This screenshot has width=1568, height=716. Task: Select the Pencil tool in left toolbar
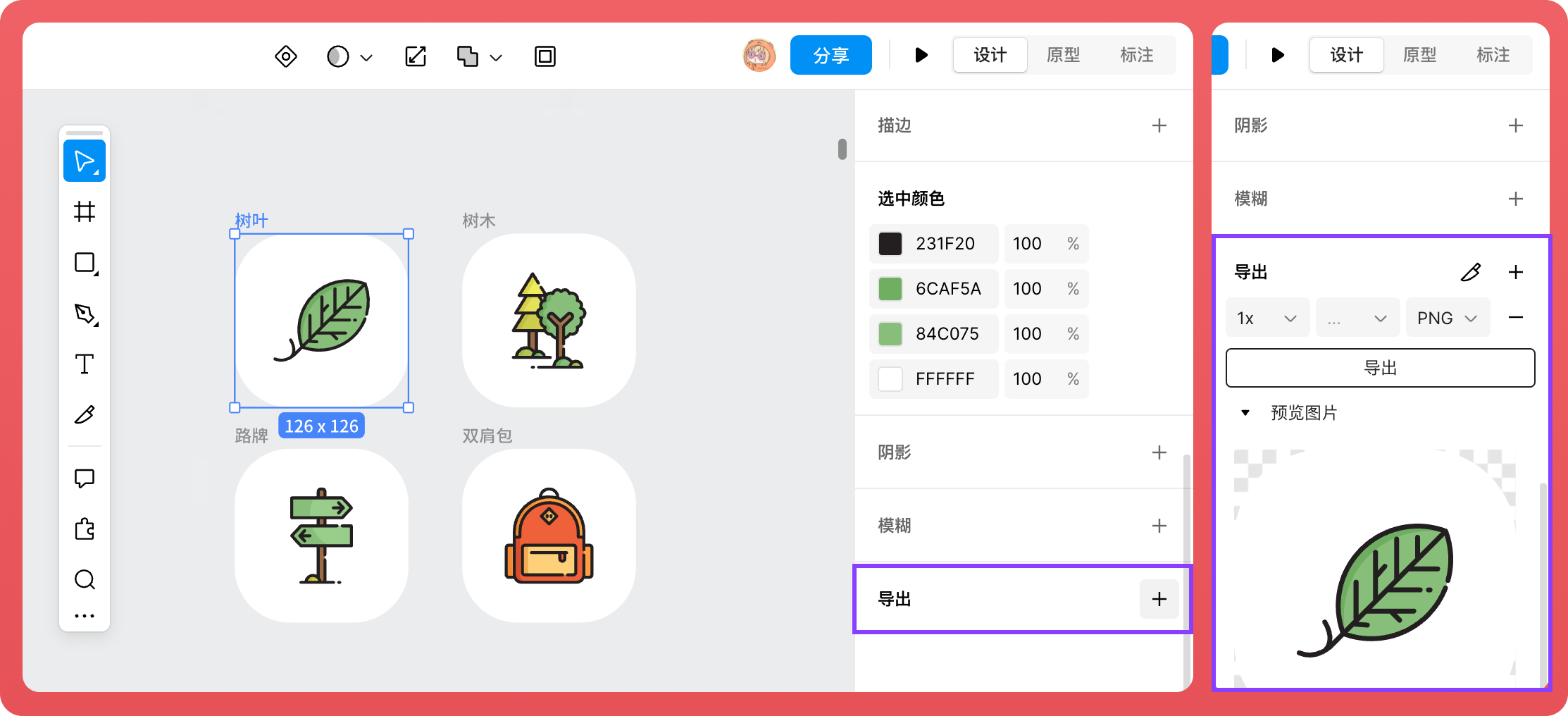pos(85,415)
